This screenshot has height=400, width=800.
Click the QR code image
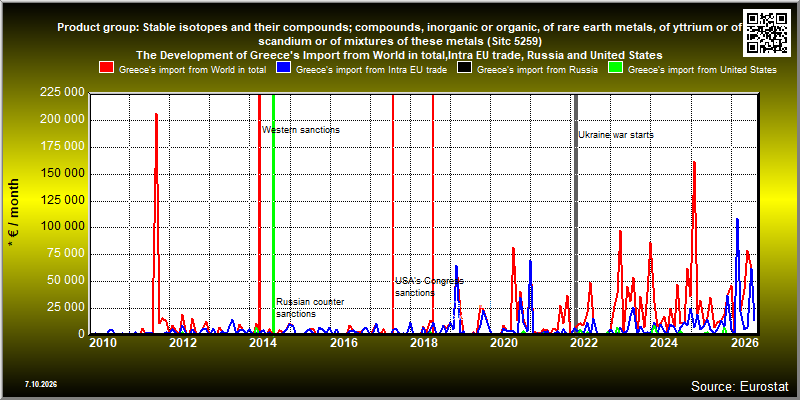pos(767,32)
